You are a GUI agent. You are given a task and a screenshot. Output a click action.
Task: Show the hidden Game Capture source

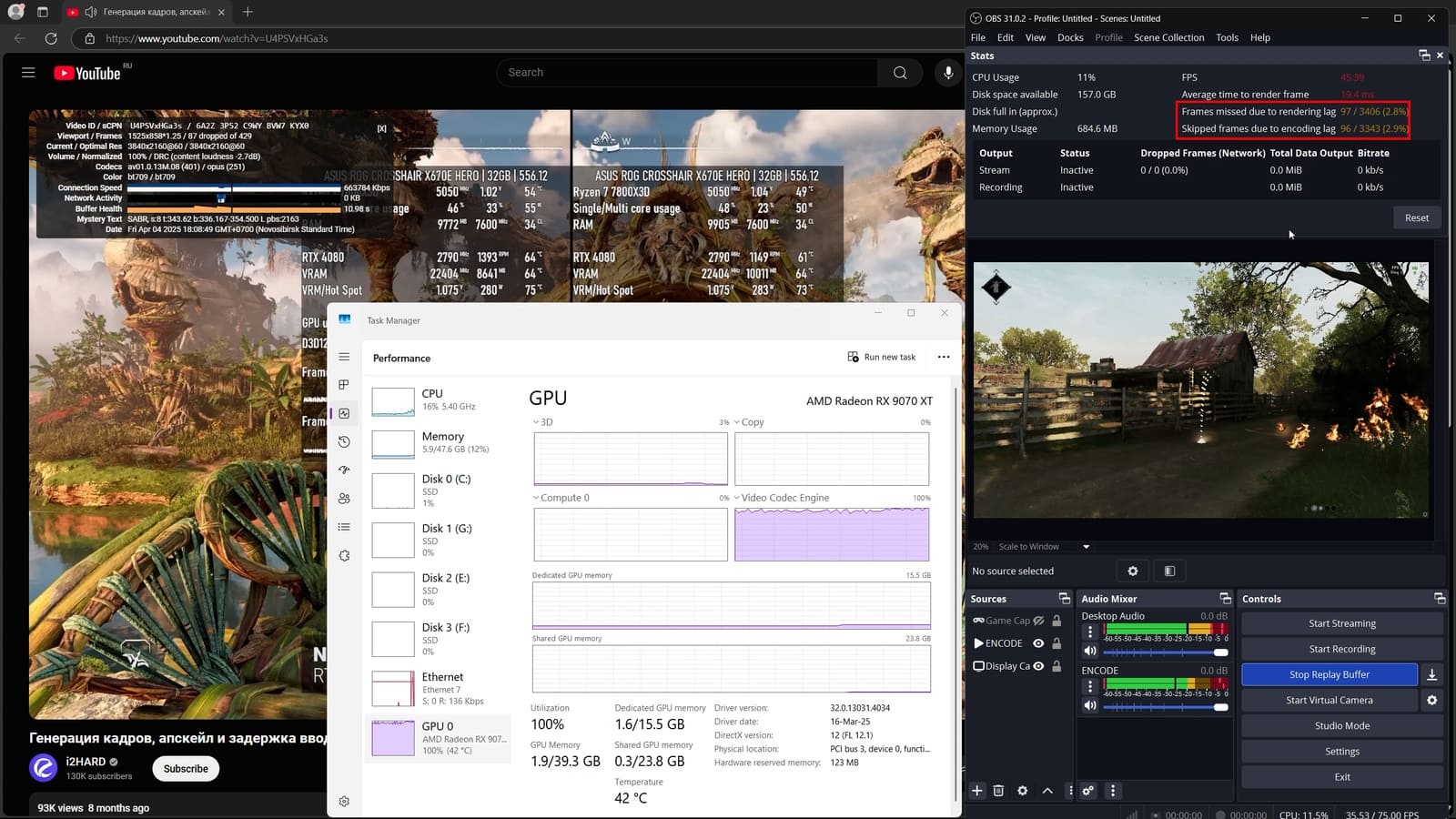tap(1038, 621)
